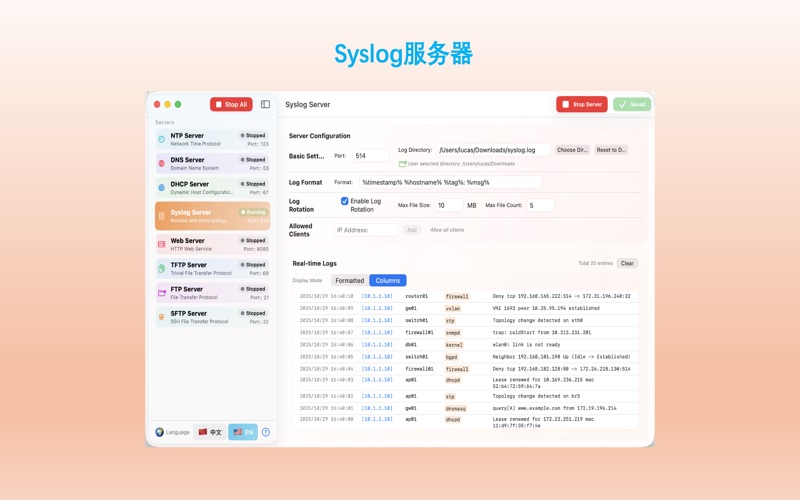Switch display mode to Formatted
Screen dimensions: 800x500
[x=349, y=281]
